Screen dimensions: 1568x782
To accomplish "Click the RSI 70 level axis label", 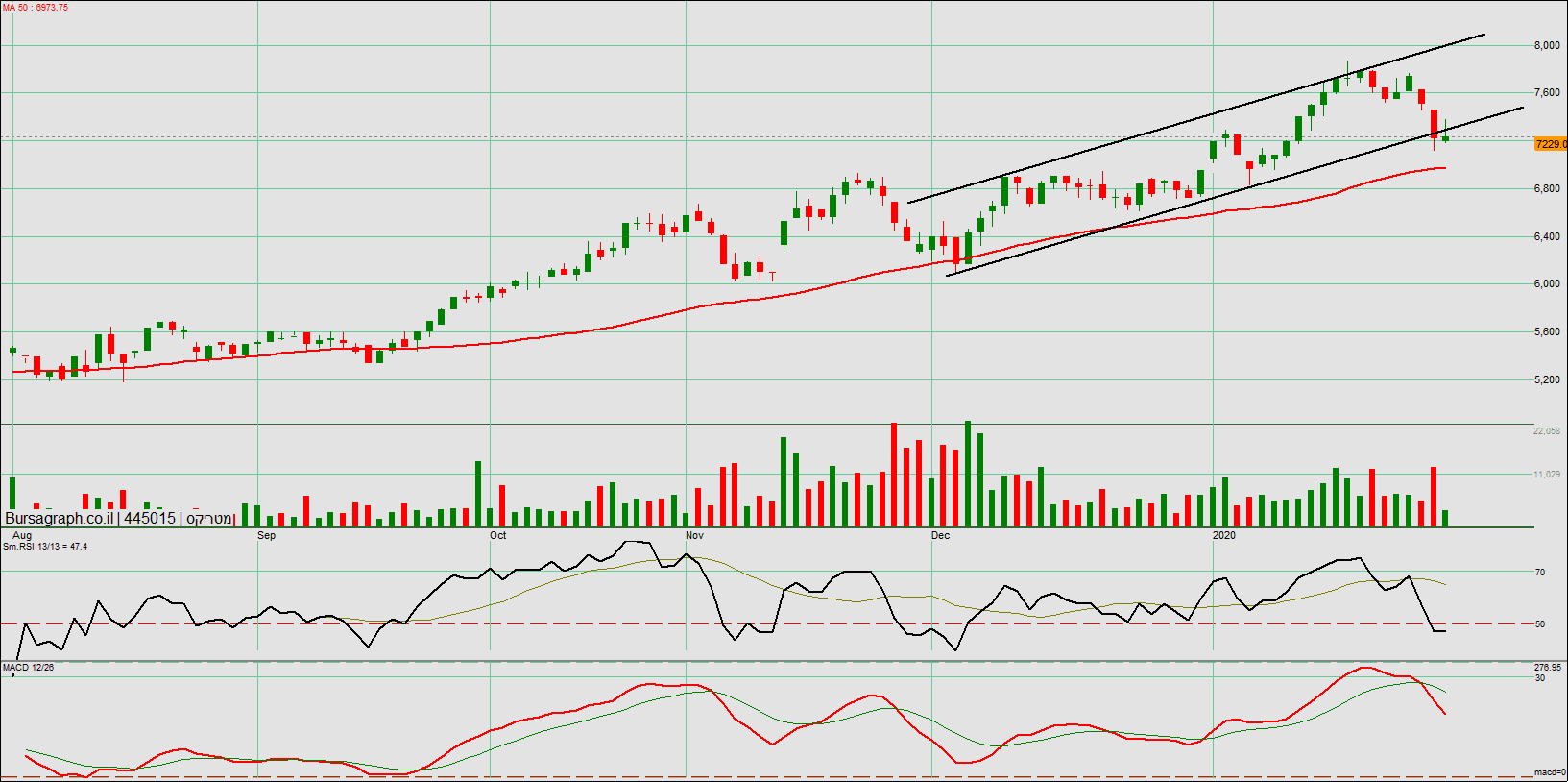I will [x=1540, y=573].
